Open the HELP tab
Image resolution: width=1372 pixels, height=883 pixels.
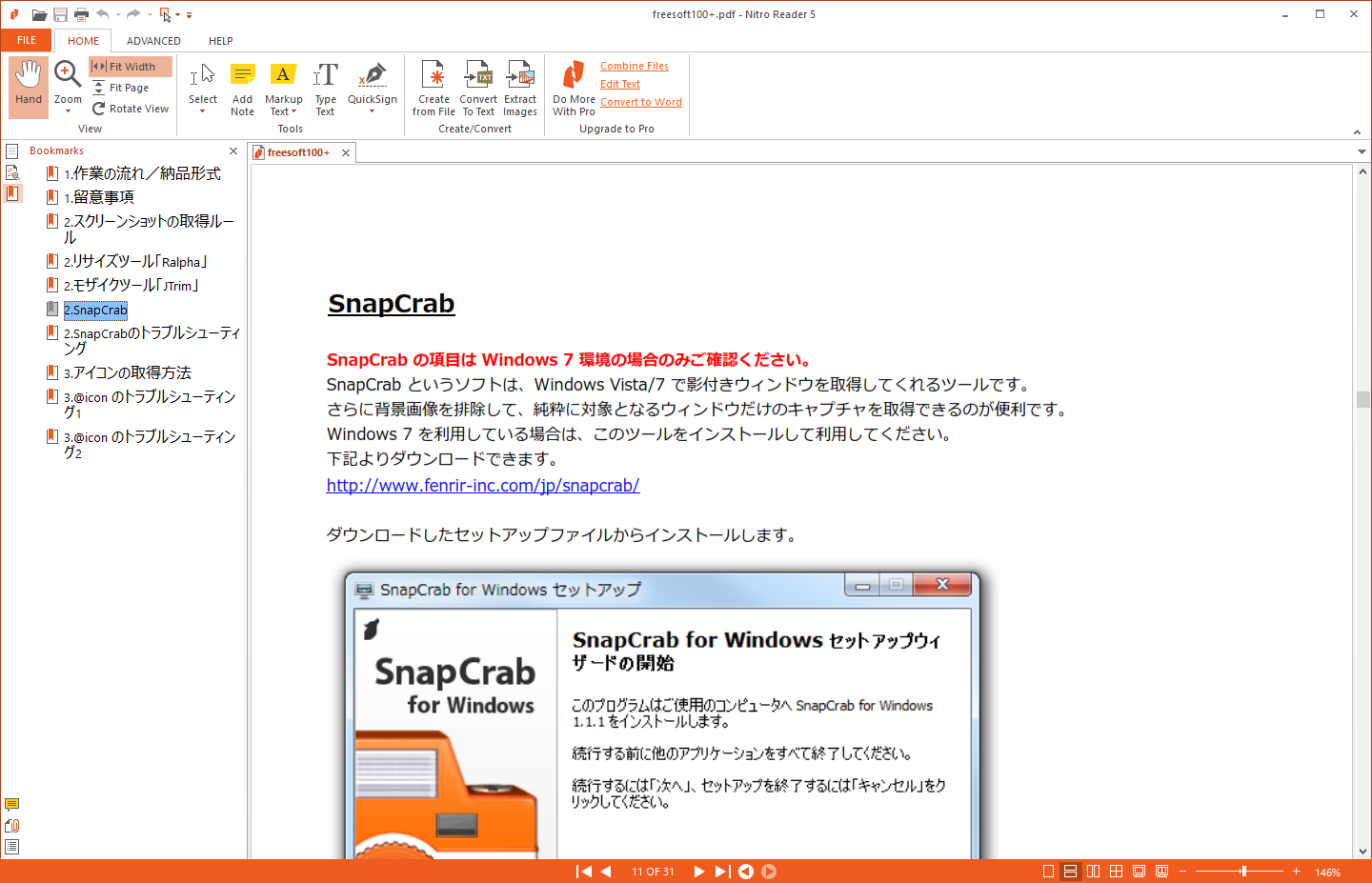click(x=221, y=41)
